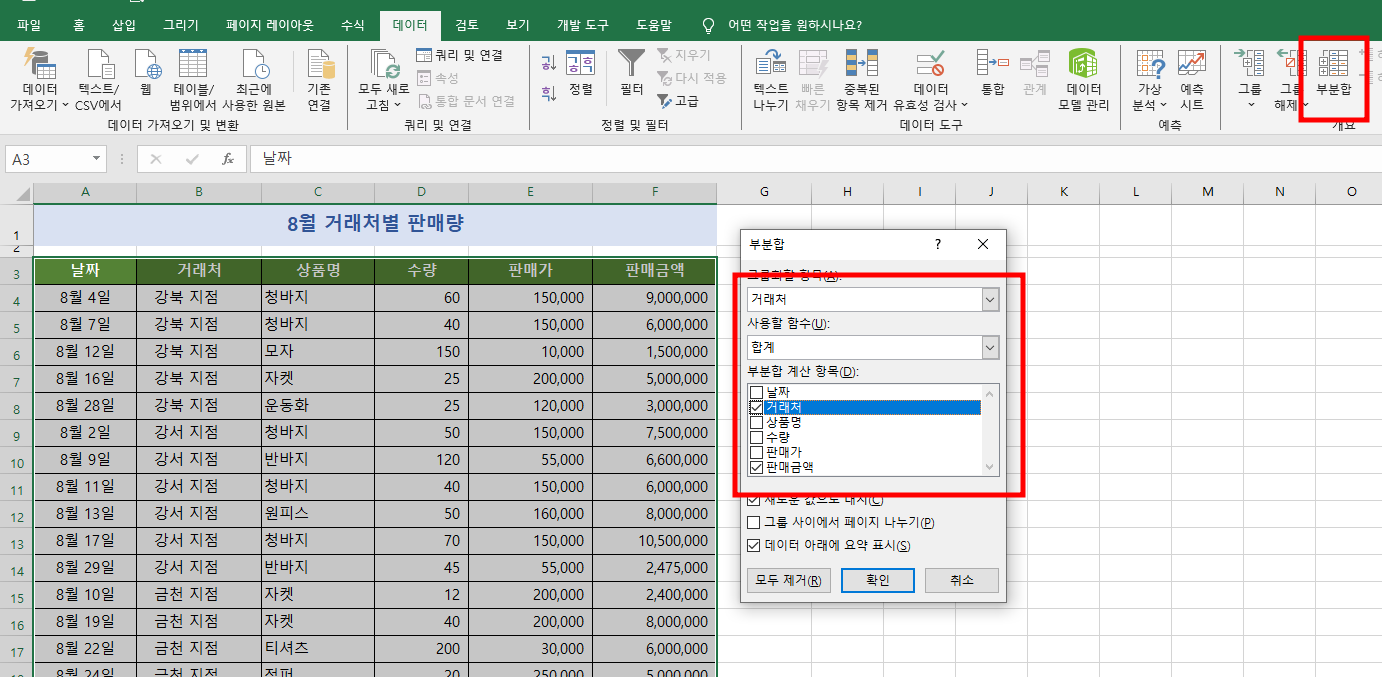Switch to the 삽입 tab
The image size is (1382, 677).
click(x=124, y=25)
